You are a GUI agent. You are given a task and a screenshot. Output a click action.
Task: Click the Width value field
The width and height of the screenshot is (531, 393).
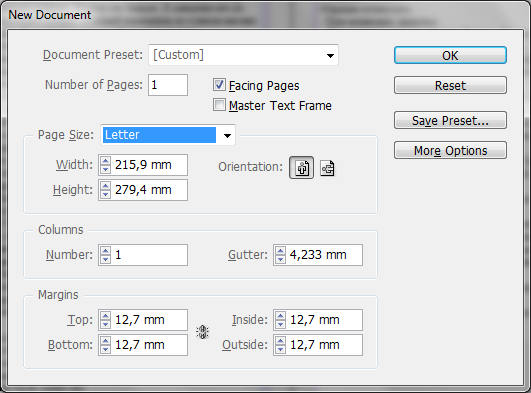[149, 165]
